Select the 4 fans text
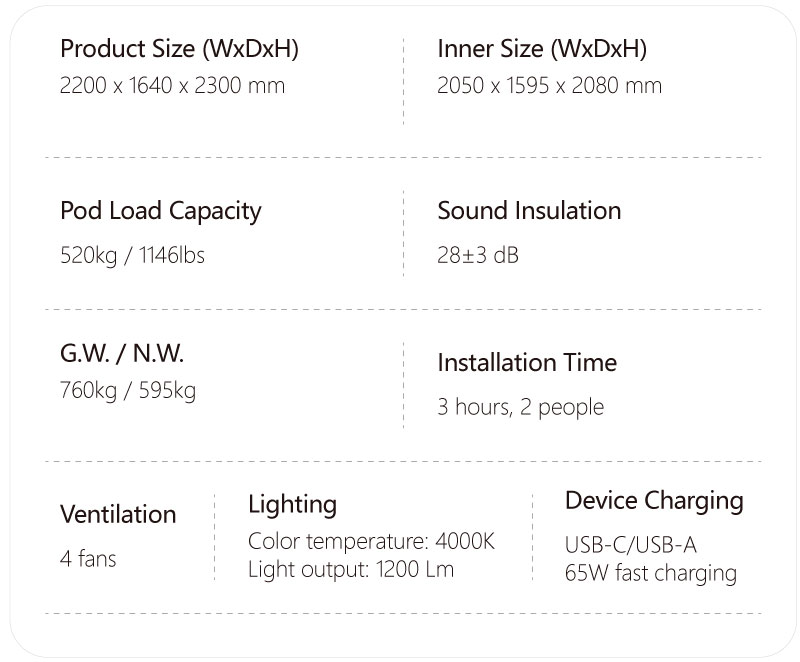 pyautogui.click(x=88, y=559)
